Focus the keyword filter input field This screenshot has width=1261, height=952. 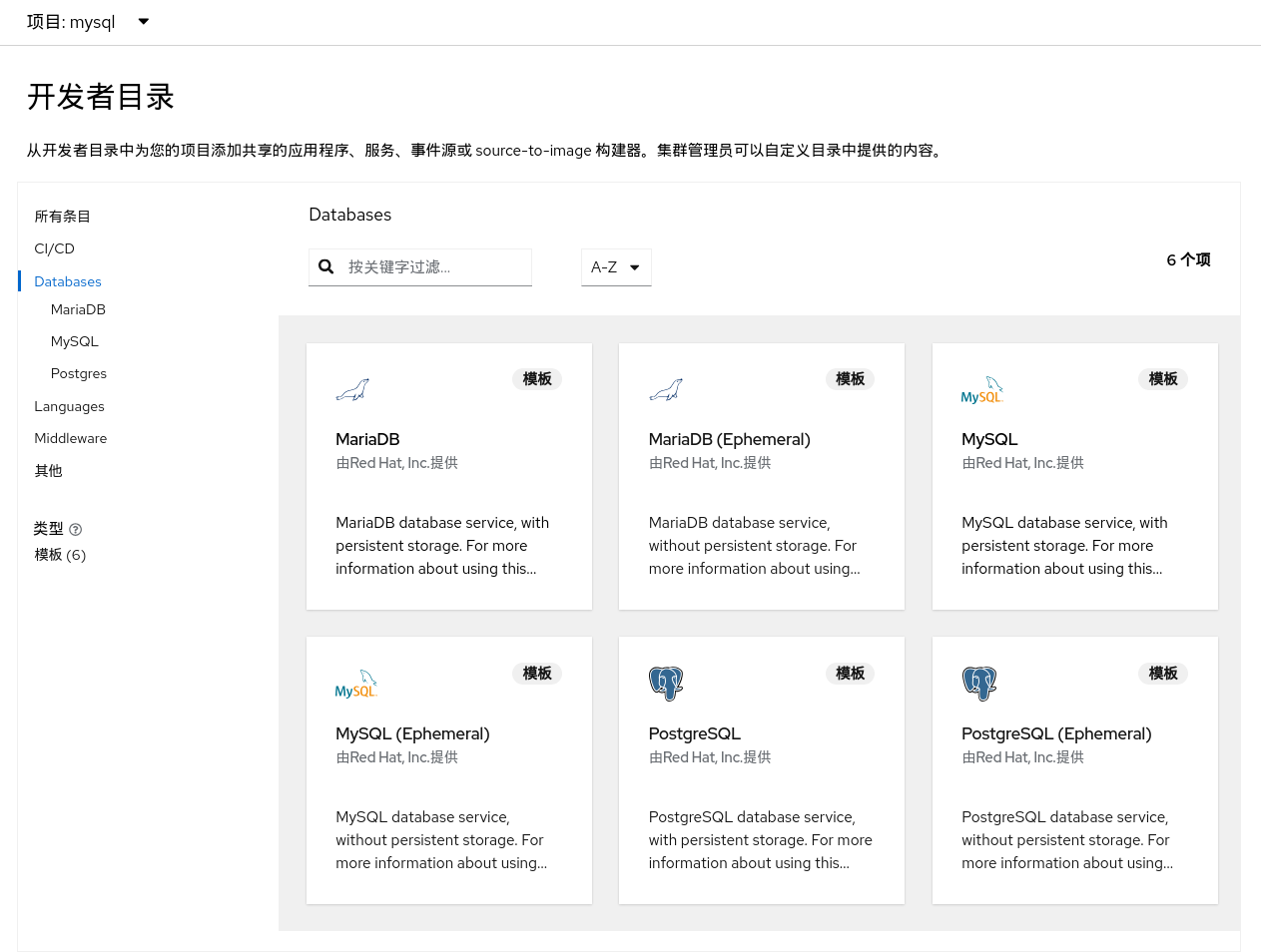tap(420, 267)
